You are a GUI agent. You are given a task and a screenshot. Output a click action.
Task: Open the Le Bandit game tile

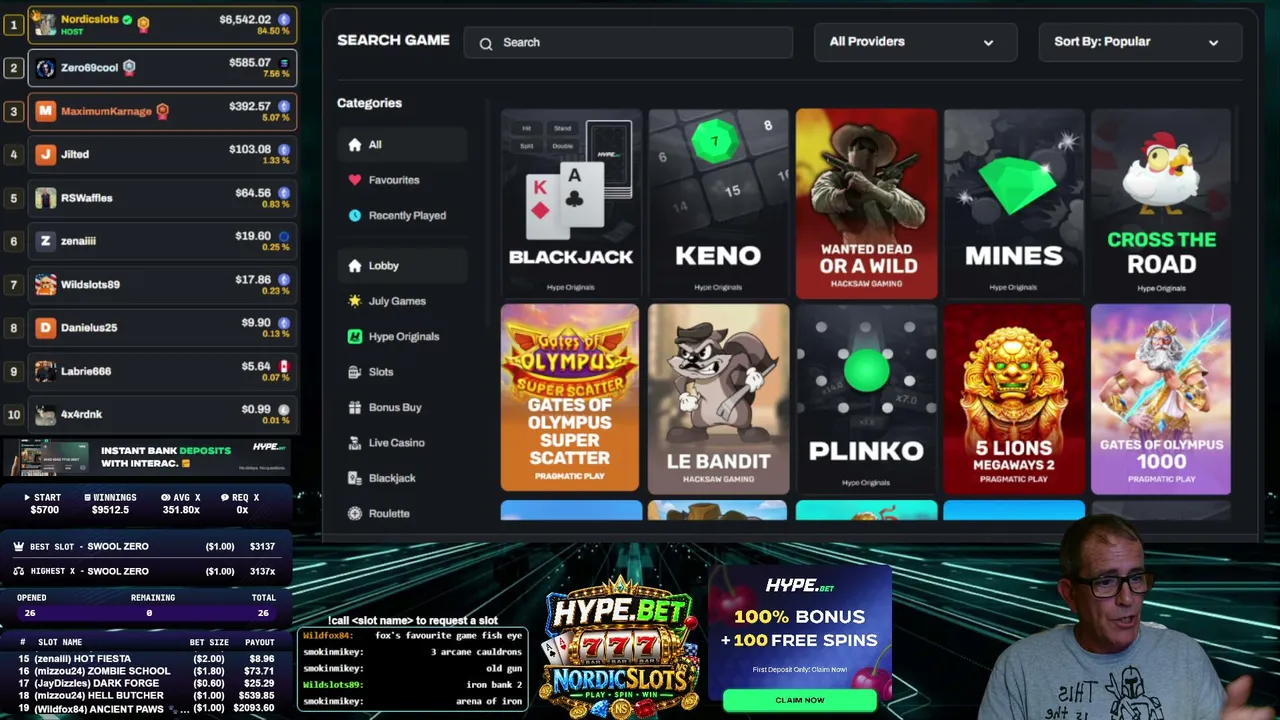[718, 399]
